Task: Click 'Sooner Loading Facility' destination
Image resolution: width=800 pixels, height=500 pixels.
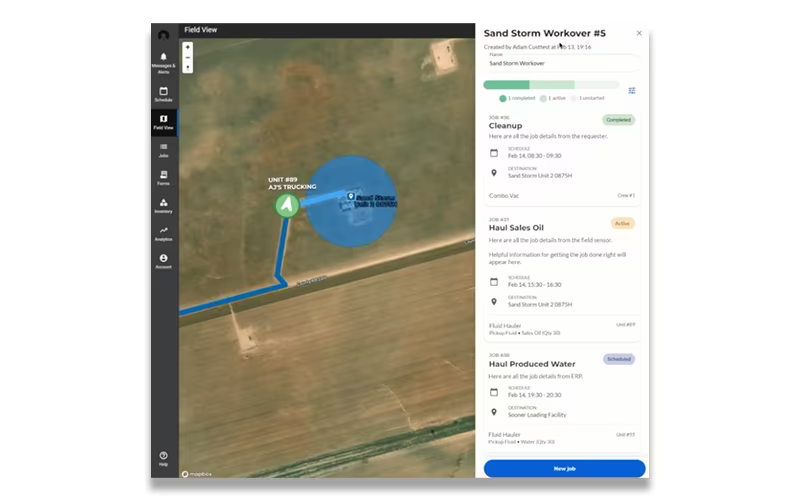Action: click(x=537, y=415)
